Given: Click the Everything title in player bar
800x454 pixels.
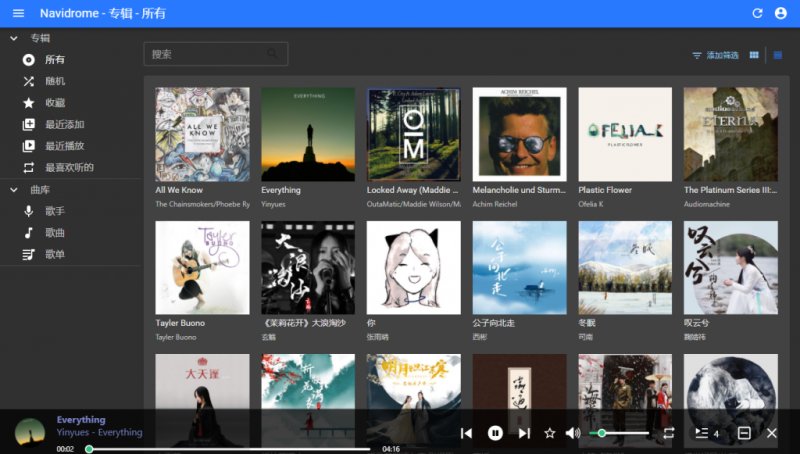Looking at the screenshot, I should click(81, 420).
